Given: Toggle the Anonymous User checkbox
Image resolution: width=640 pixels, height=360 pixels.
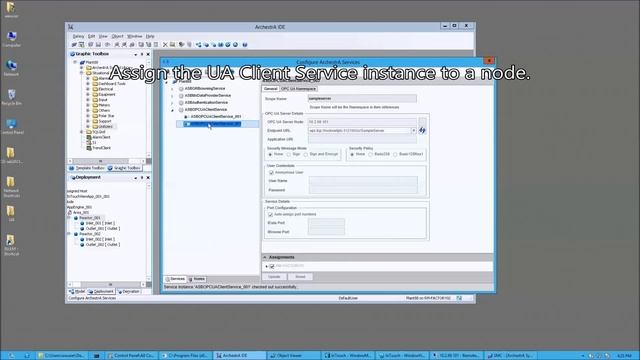Looking at the screenshot, I should (271, 173).
